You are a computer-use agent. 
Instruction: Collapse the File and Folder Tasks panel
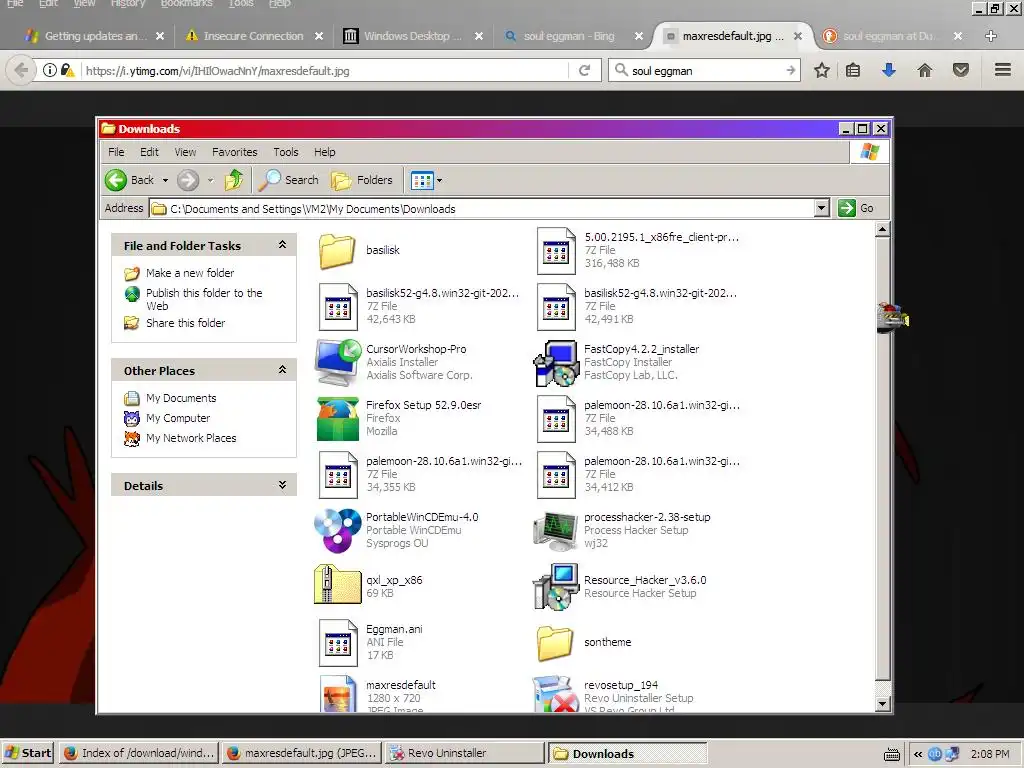[282, 244]
